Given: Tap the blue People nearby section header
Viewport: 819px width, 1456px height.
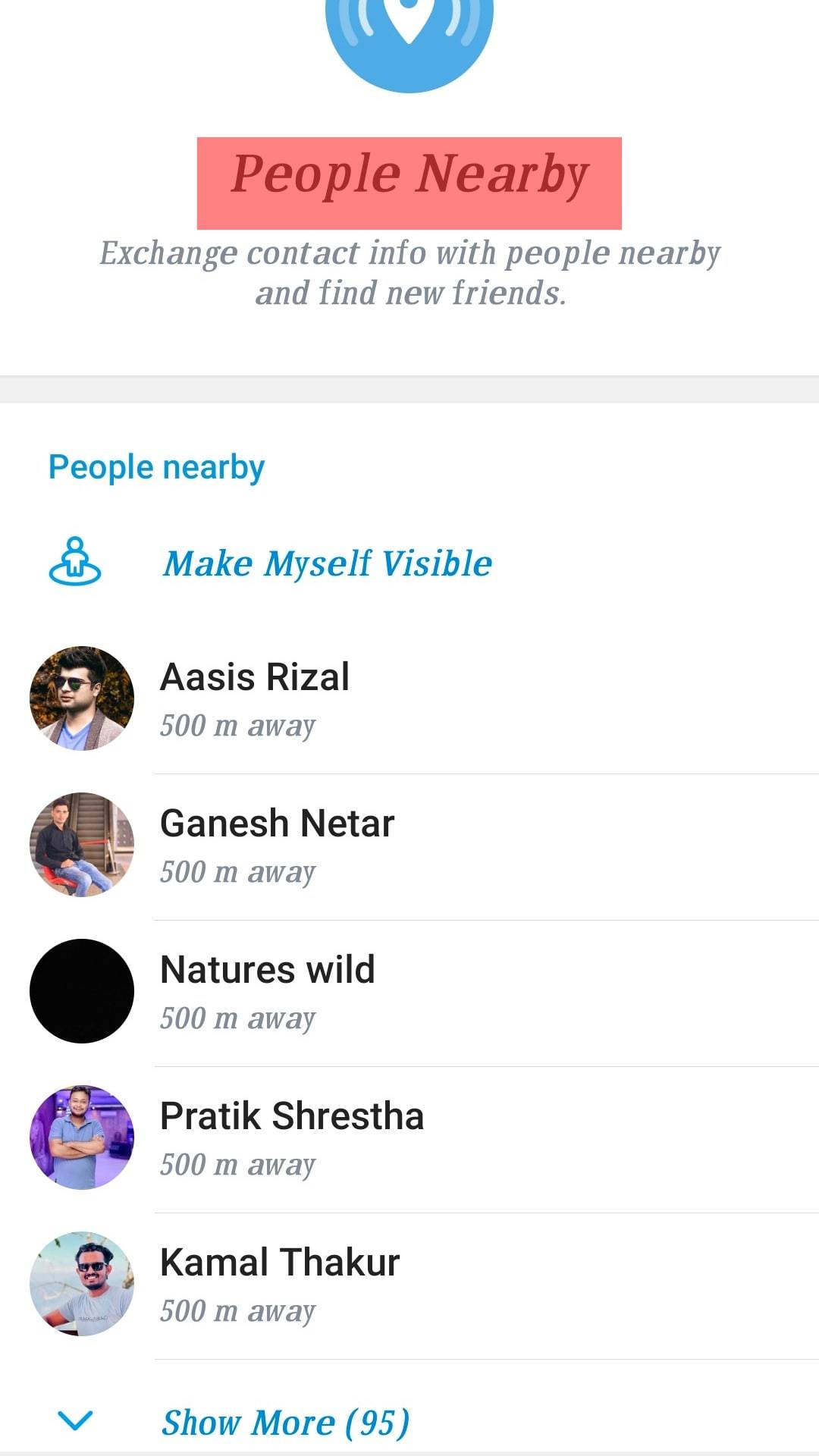Looking at the screenshot, I should [157, 467].
